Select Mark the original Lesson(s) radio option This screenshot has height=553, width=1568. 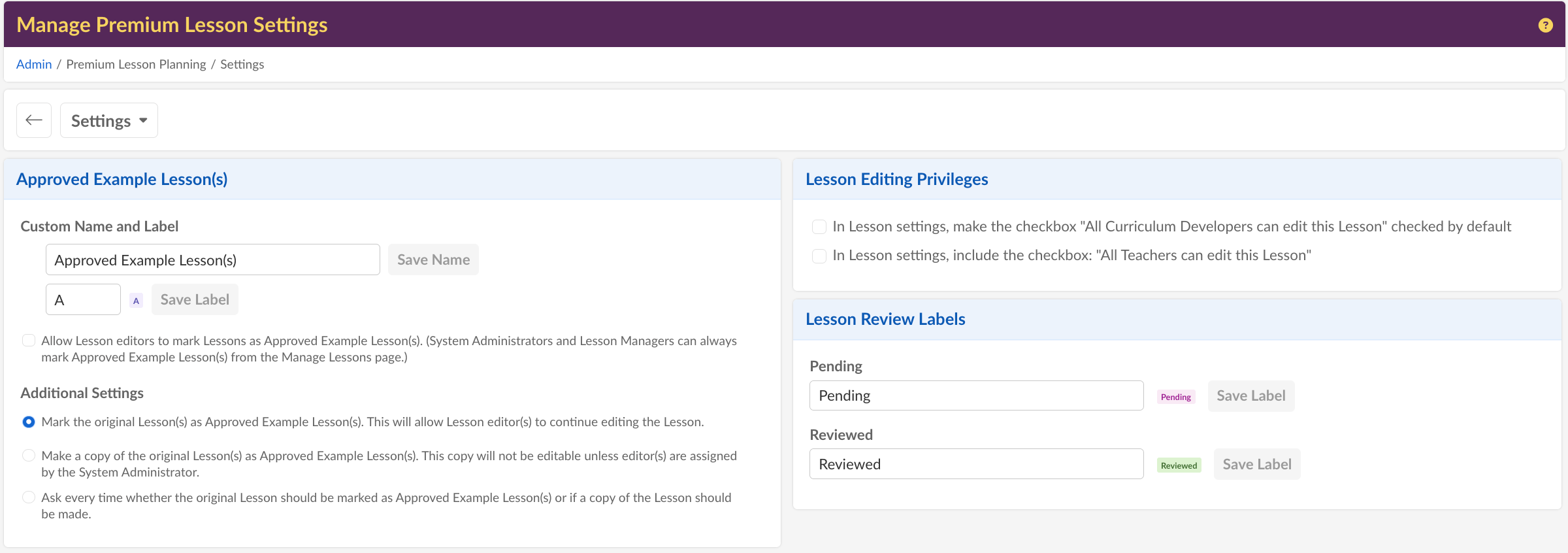pyautogui.click(x=29, y=422)
